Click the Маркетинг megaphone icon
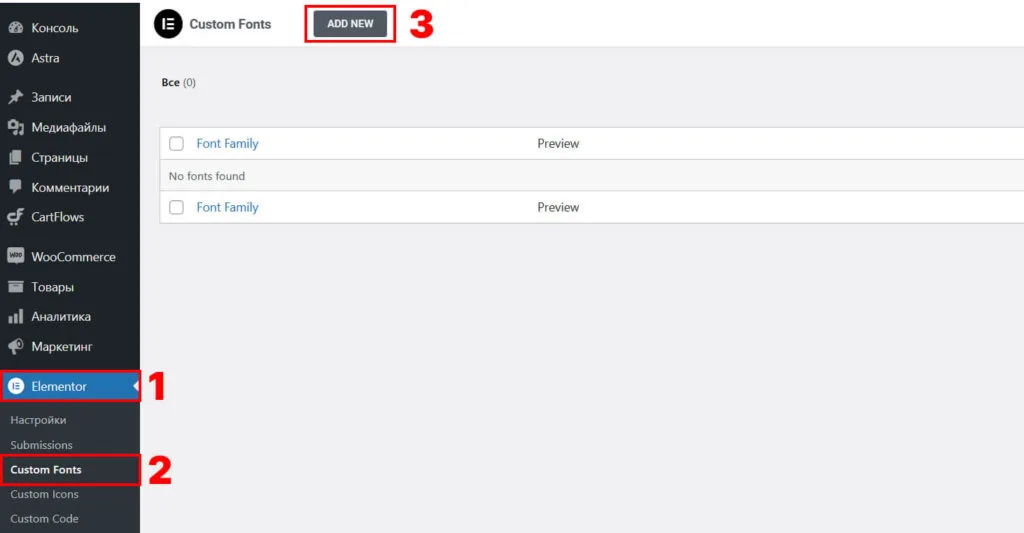 click(15, 346)
